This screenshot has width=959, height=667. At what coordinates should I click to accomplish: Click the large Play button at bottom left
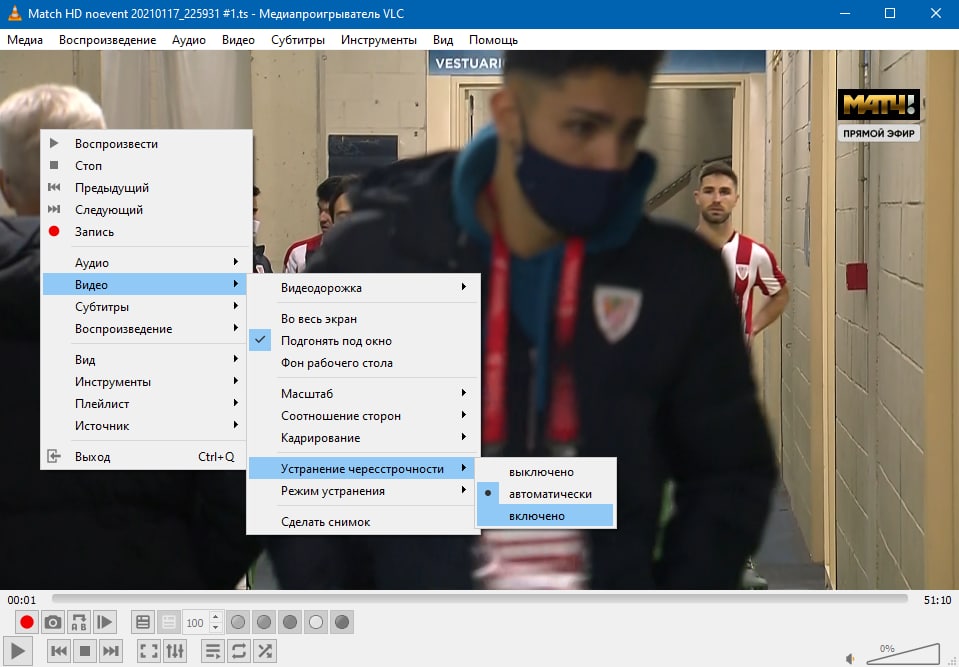coord(18,651)
